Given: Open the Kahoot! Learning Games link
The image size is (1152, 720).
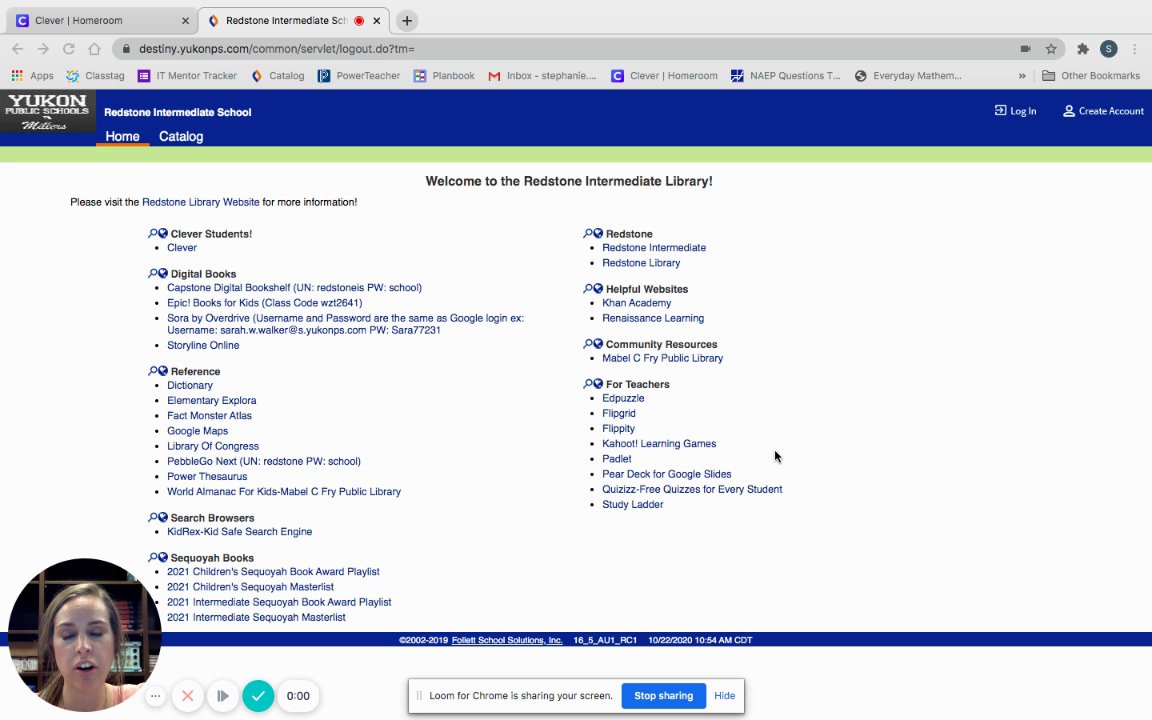Looking at the screenshot, I should click(x=659, y=444).
